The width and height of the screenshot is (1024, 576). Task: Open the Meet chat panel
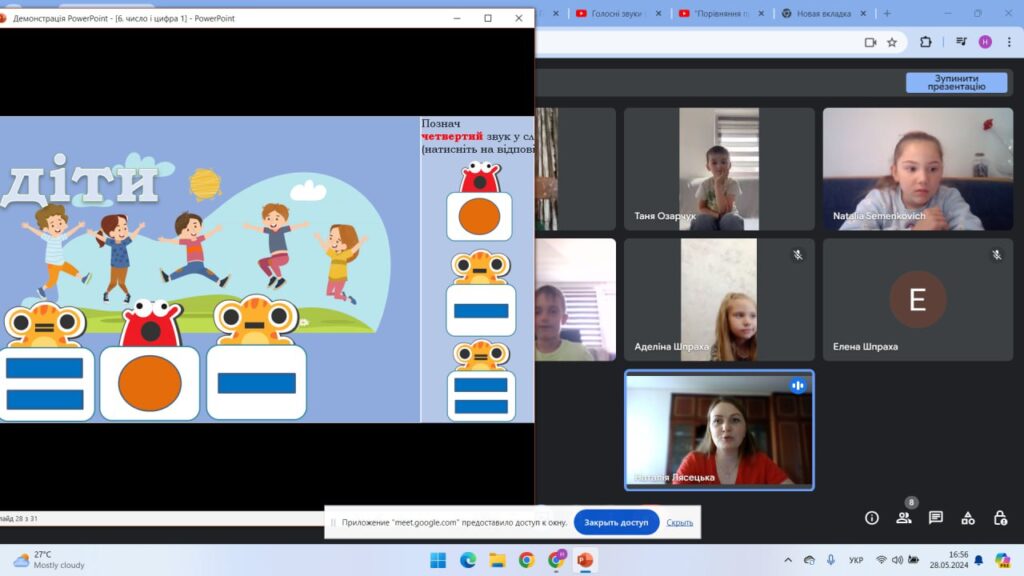point(936,518)
